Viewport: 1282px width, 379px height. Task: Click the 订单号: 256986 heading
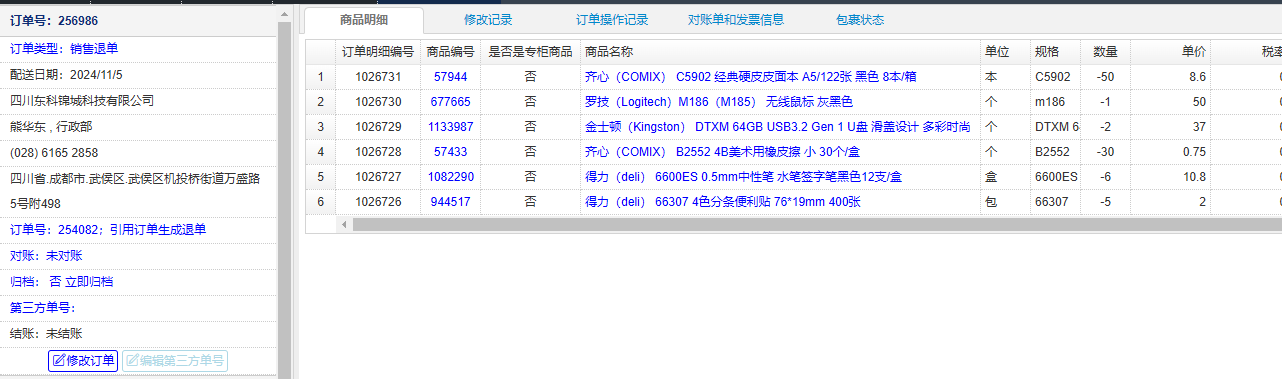tap(54, 21)
